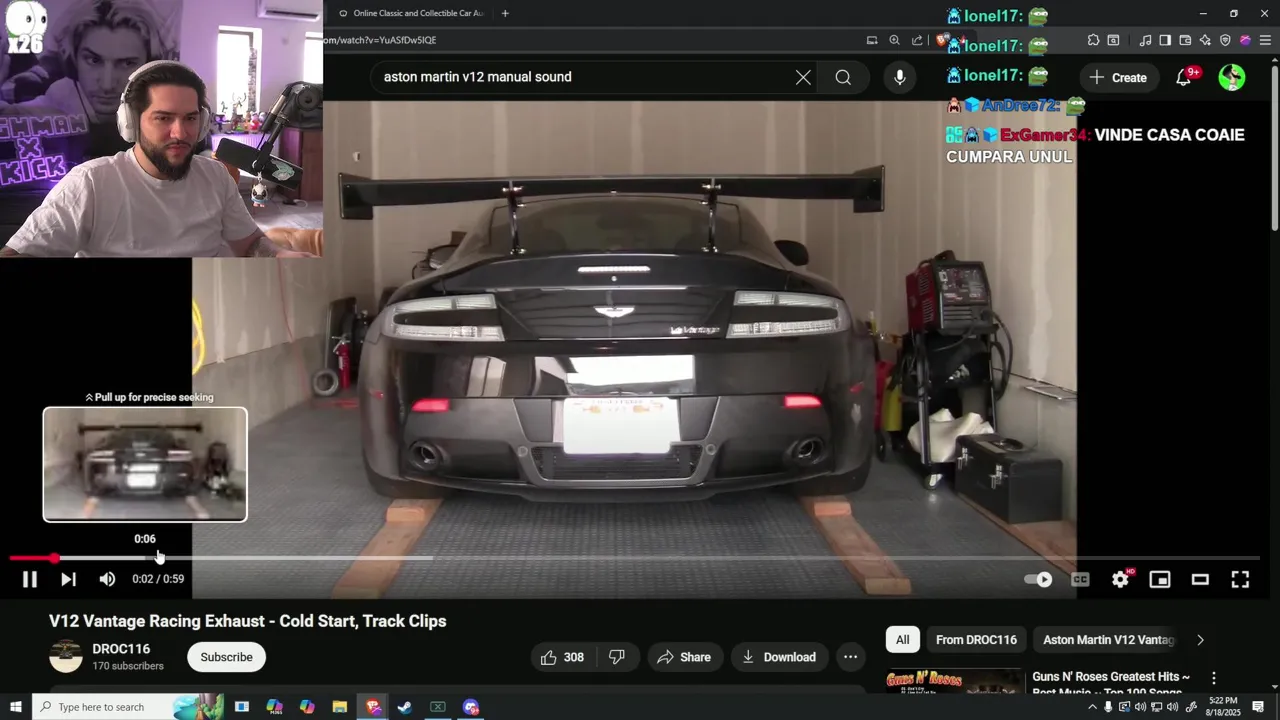1280x720 pixels.
Task: Click the seek preview thumbnail at 0:06
Action: pyautogui.click(x=145, y=464)
